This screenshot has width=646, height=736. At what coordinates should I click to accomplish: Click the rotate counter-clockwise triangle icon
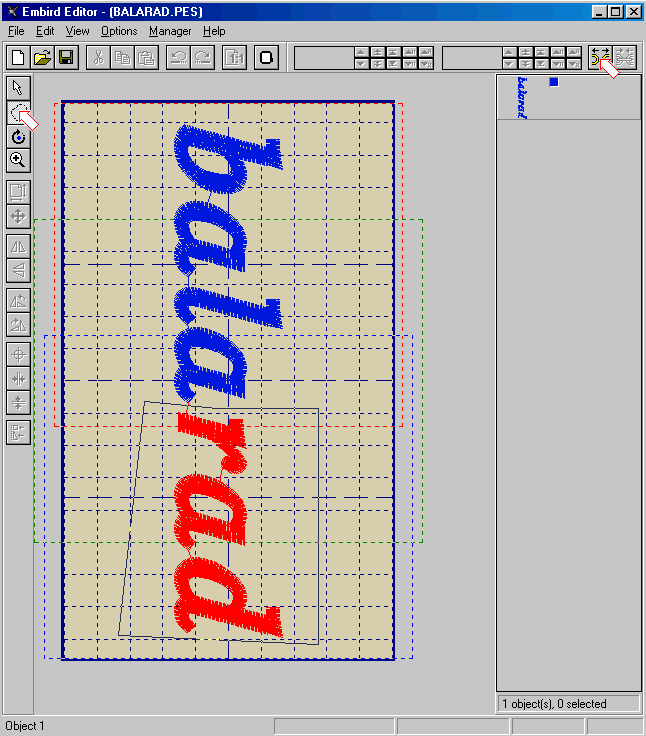point(18,300)
